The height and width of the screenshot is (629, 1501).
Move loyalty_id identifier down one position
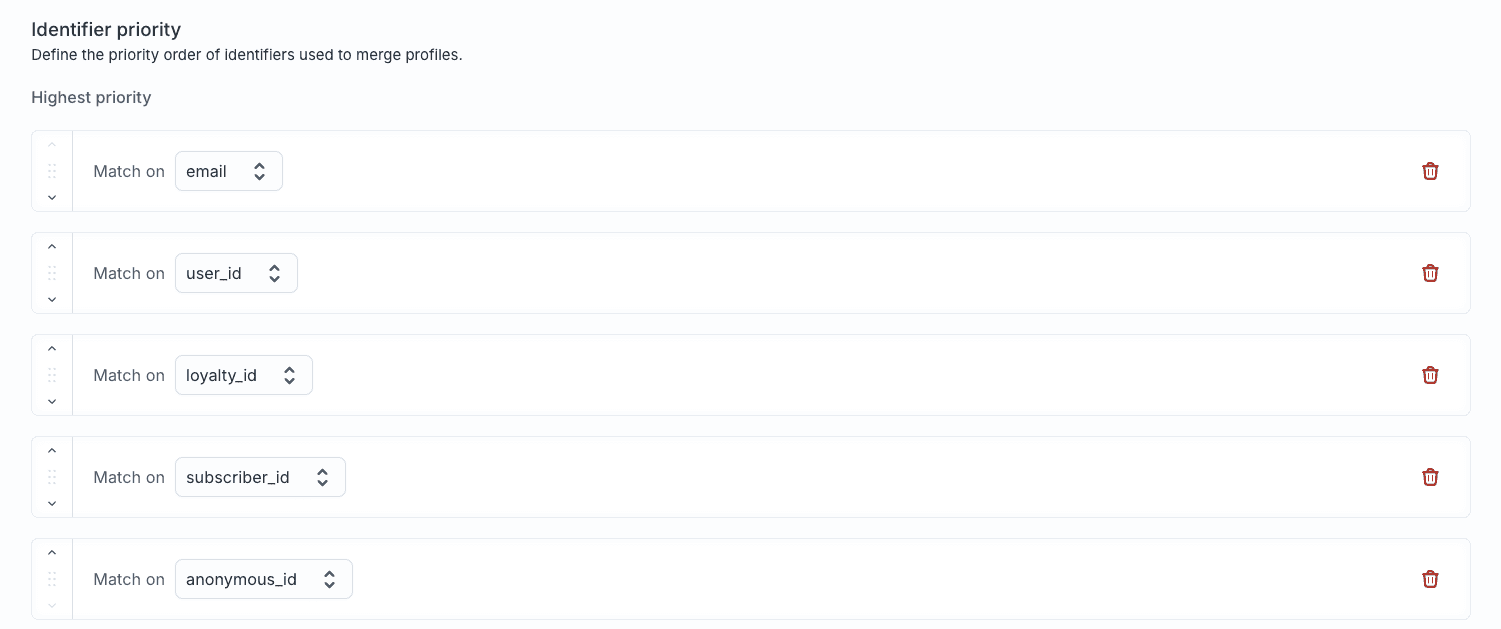click(x=52, y=401)
